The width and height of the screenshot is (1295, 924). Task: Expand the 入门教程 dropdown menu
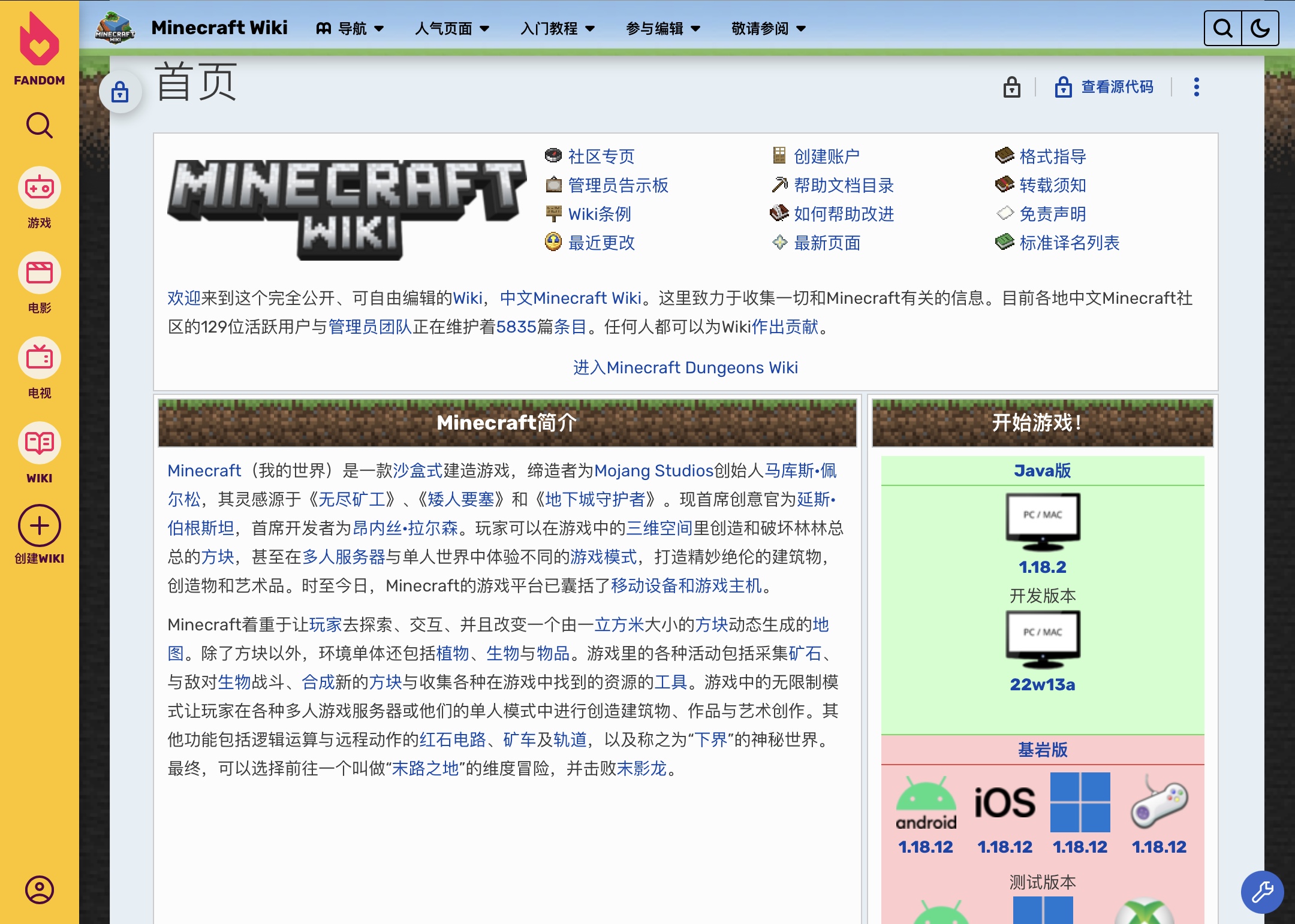(x=558, y=28)
